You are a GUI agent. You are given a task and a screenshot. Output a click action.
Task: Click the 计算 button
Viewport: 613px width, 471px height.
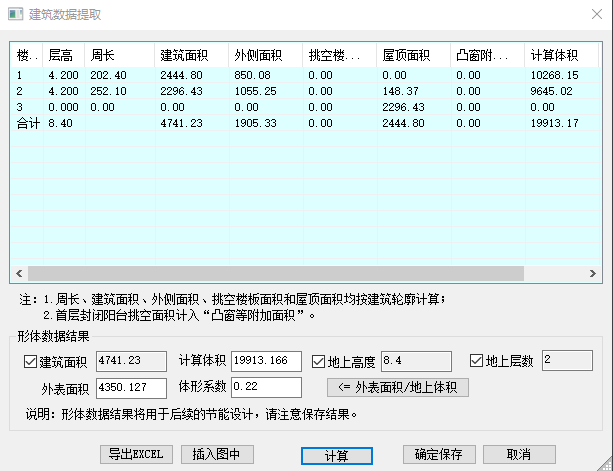[337, 455]
